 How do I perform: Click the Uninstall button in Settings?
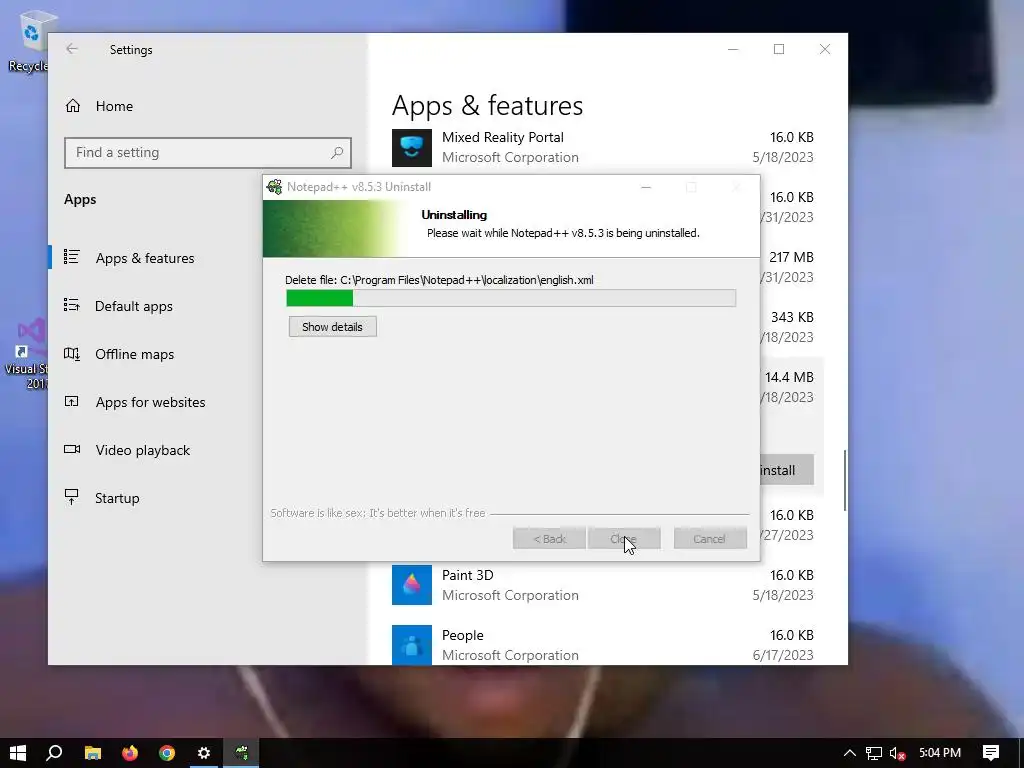point(787,470)
